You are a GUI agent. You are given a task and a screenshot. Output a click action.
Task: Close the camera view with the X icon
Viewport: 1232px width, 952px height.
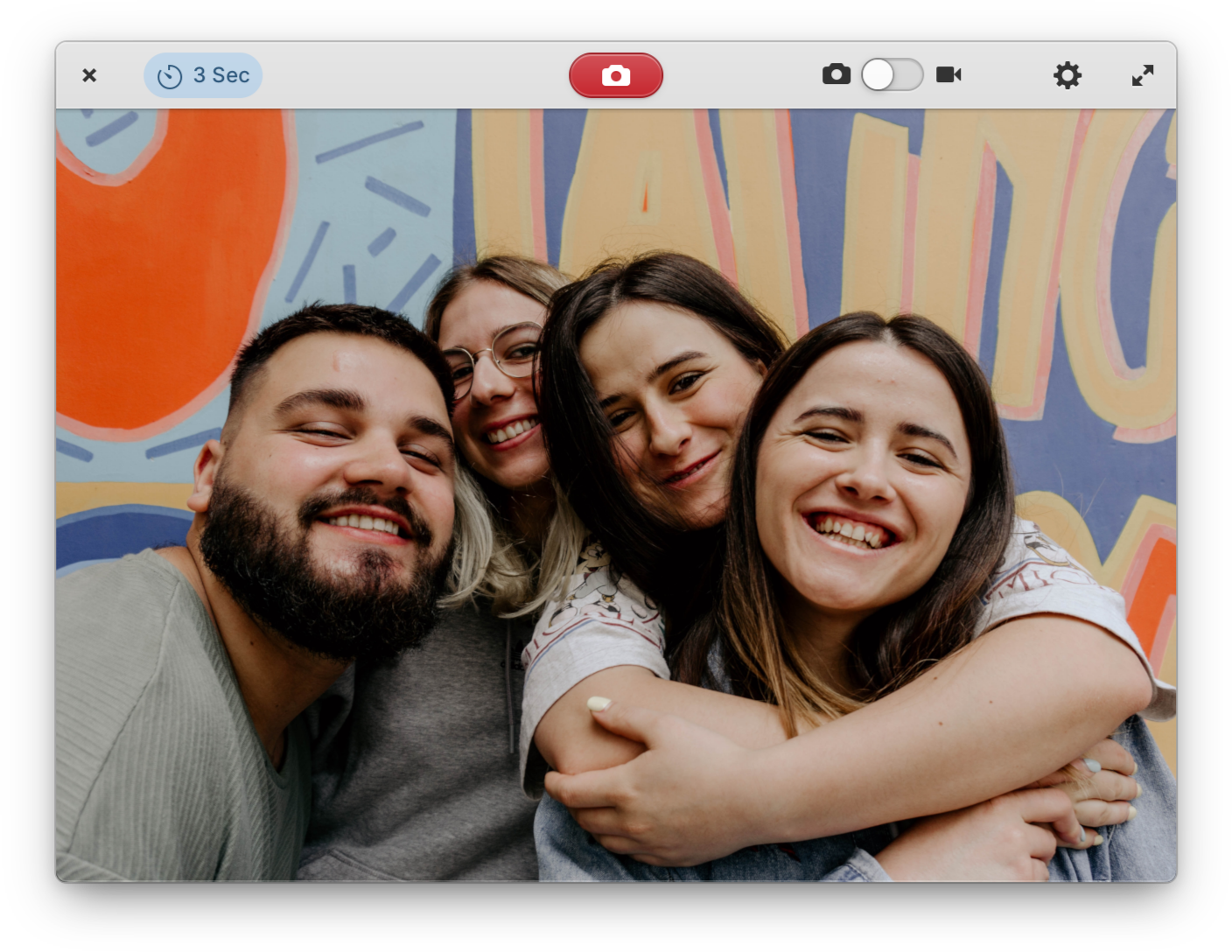(x=89, y=75)
